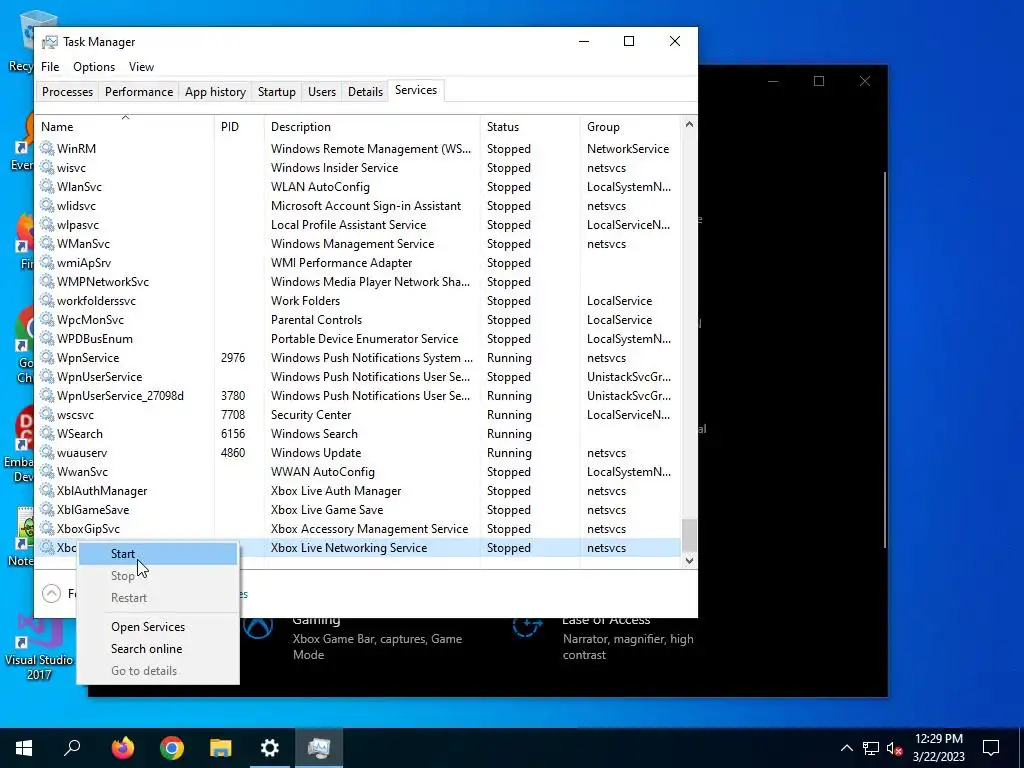Click the gear icon next to WManSvc

click(47, 243)
